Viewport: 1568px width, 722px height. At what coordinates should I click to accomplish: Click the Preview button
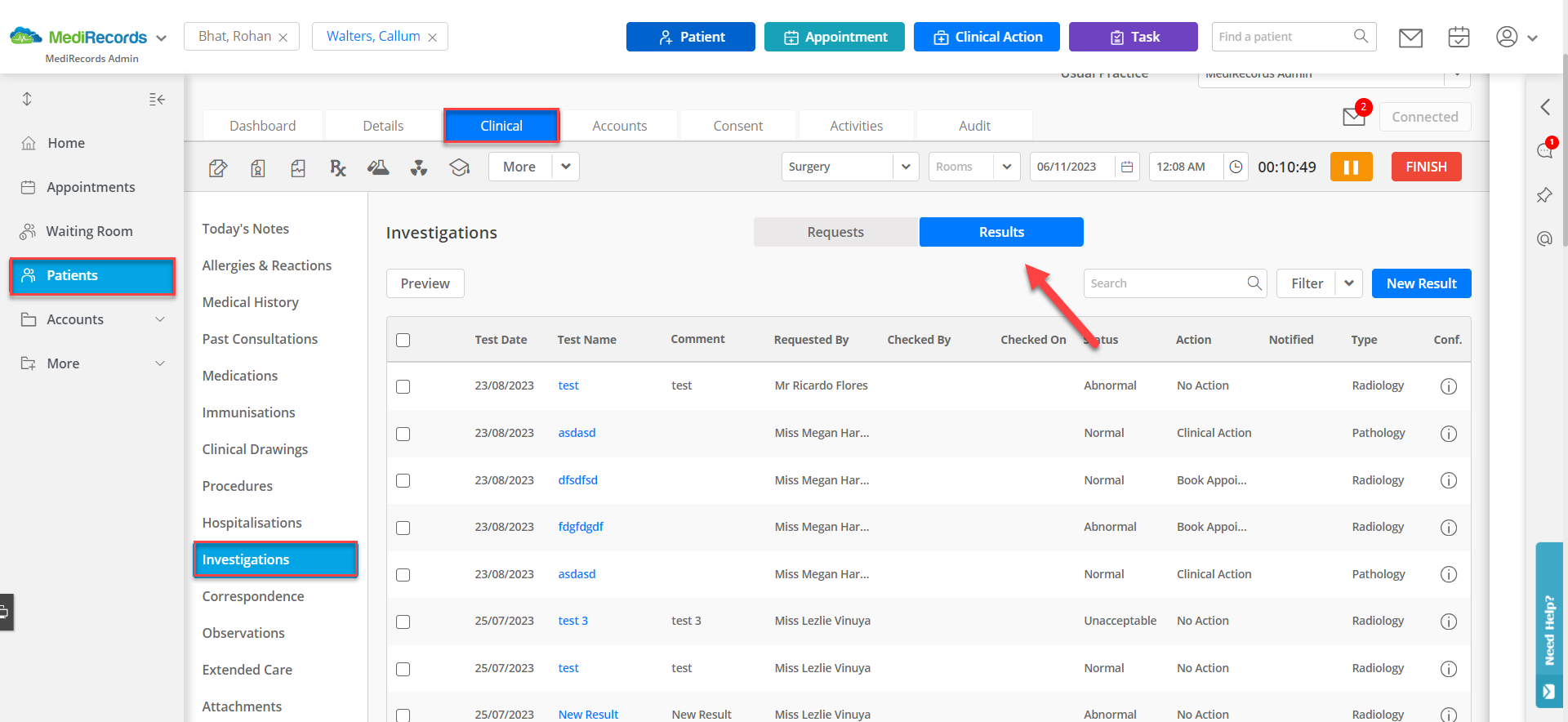(425, 283)
